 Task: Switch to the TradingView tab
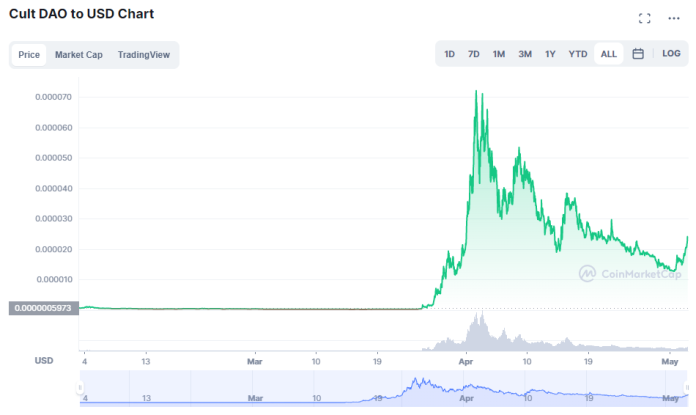coord(143,55)
